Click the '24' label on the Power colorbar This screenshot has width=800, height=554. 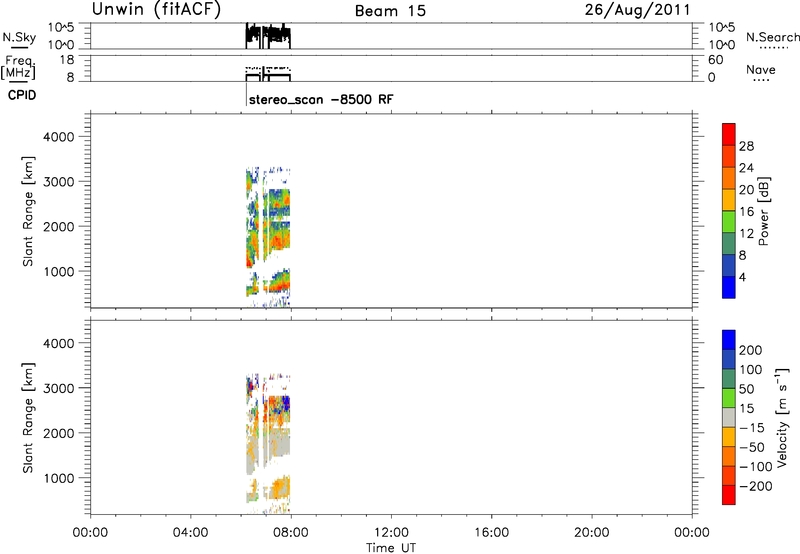tap(746, 168)
